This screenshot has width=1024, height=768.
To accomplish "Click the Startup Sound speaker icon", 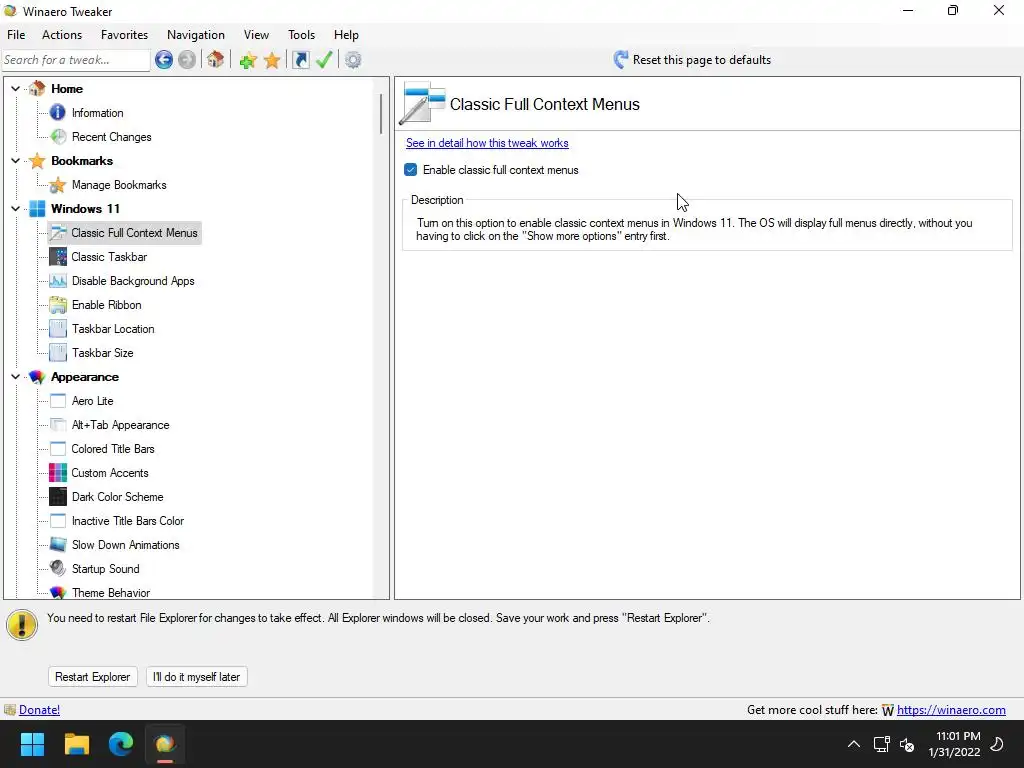I will tap(57, 569).
